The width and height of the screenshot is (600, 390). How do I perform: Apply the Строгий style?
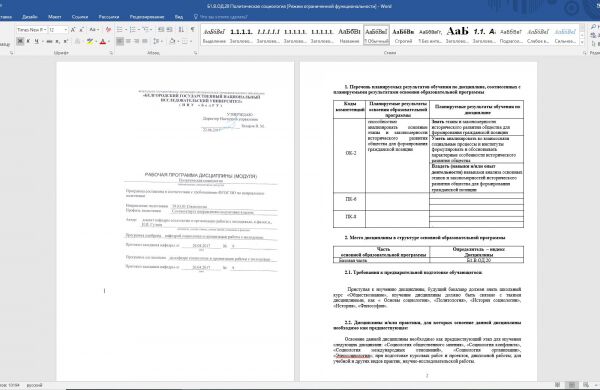click(403, 35)
